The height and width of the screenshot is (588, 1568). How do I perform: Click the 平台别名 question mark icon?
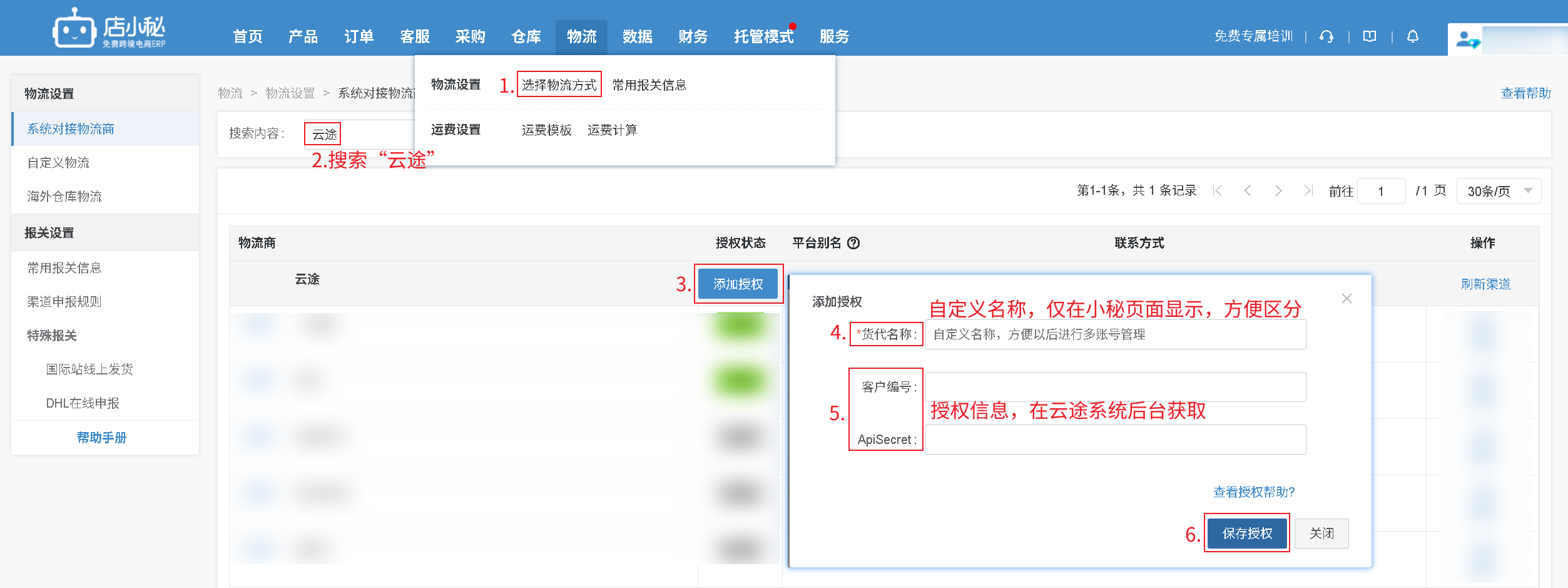[x=853, y=243]
